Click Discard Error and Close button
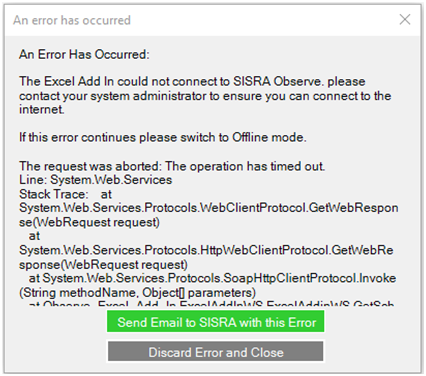The width and height of the screenshot is (426, 376). pyautogui.click(x=215, y=351)
